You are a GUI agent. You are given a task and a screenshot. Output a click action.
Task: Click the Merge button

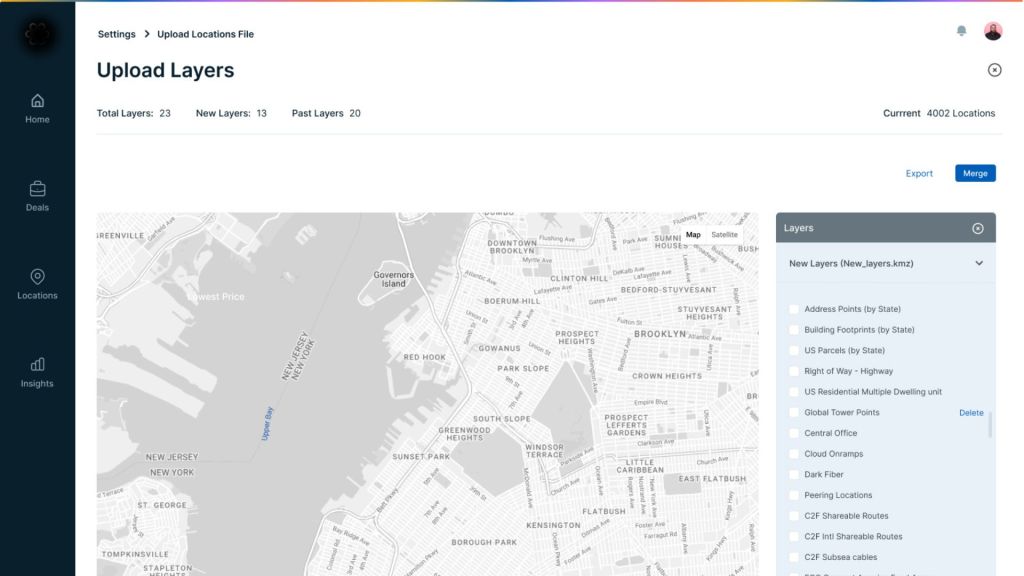pos(975,173)
